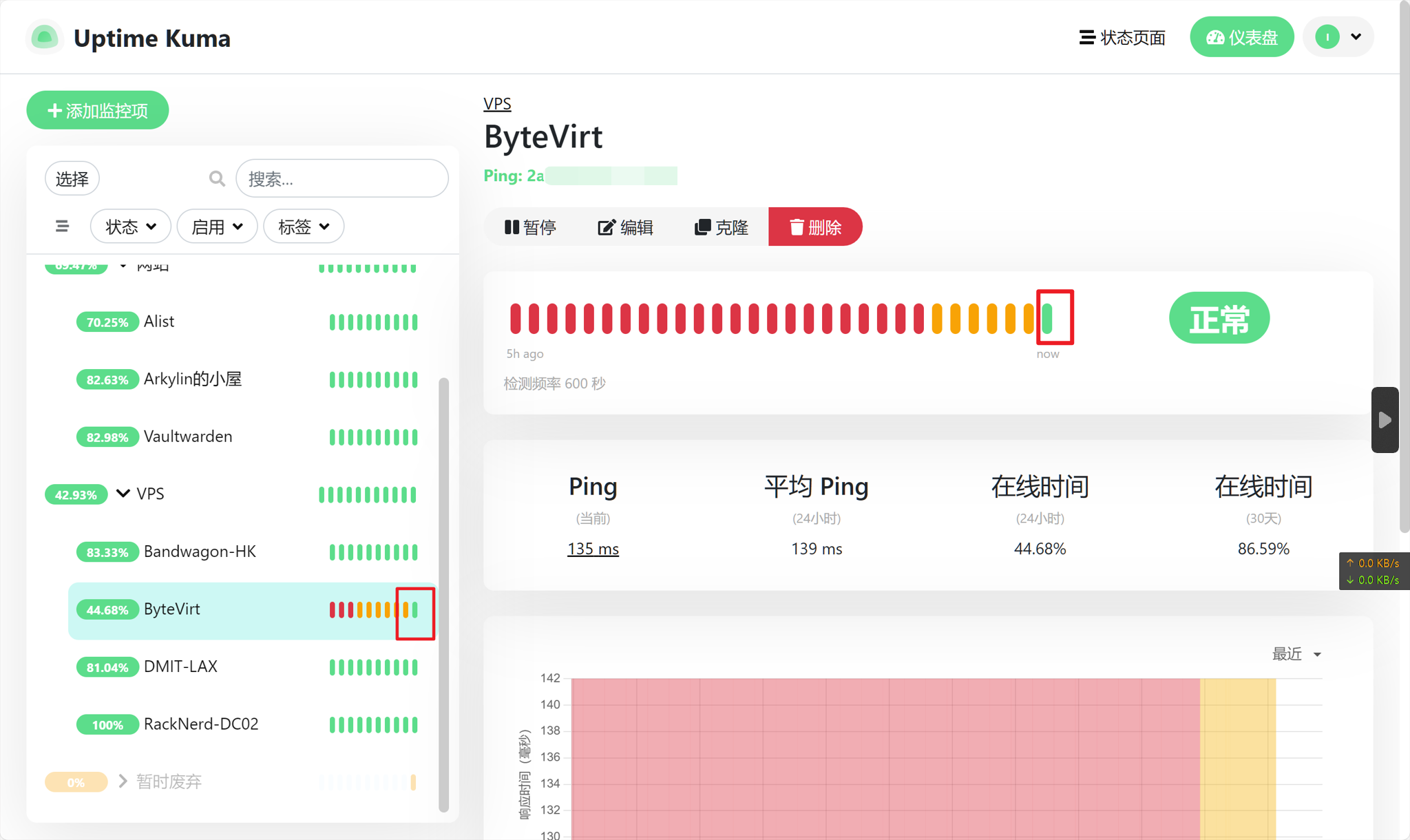
Task: Click the 83.33% badge for Bandwagon-HK
Action: 107,552
